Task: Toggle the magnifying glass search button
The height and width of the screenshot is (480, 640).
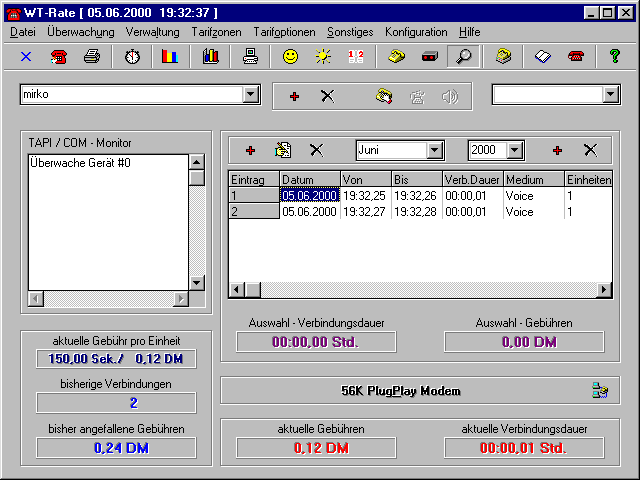Action: click(463, 56)
